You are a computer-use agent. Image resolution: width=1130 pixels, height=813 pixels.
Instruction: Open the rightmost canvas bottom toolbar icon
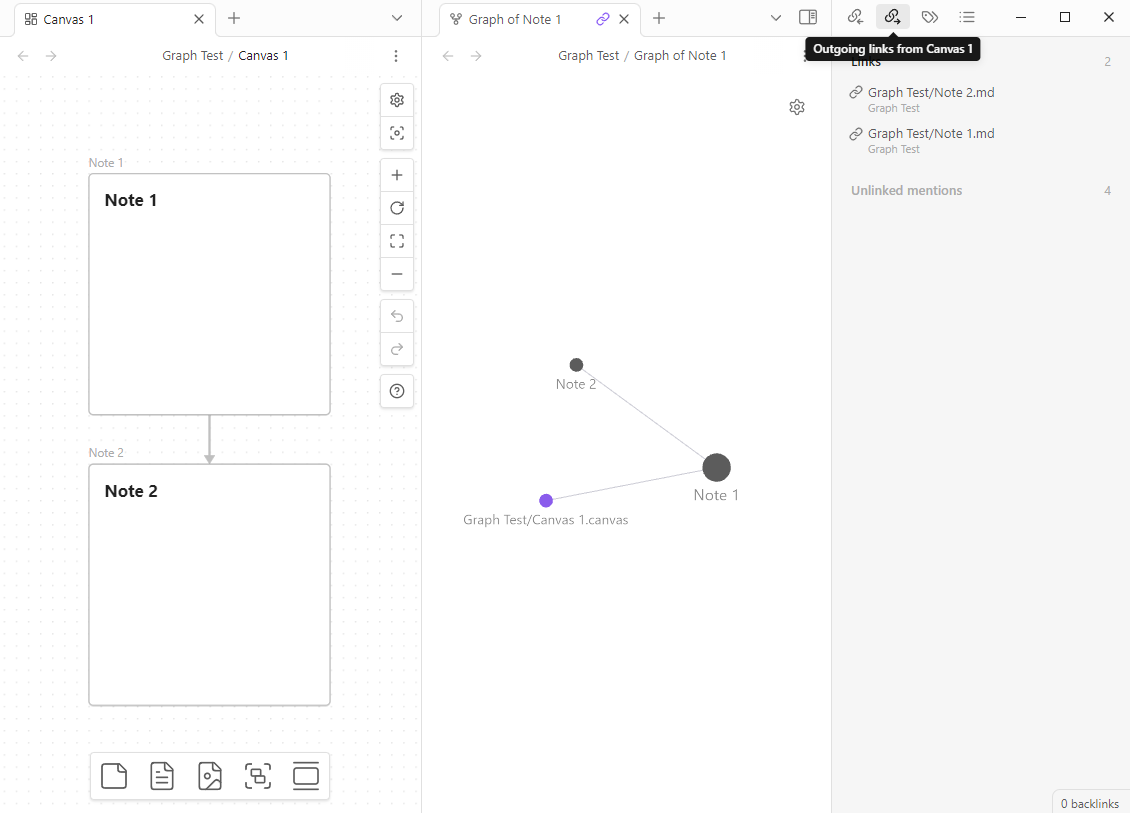tap(306, 776)
